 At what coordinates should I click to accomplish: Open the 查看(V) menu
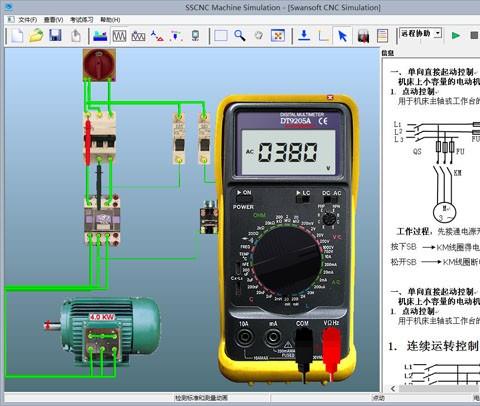tap(53, 20)
